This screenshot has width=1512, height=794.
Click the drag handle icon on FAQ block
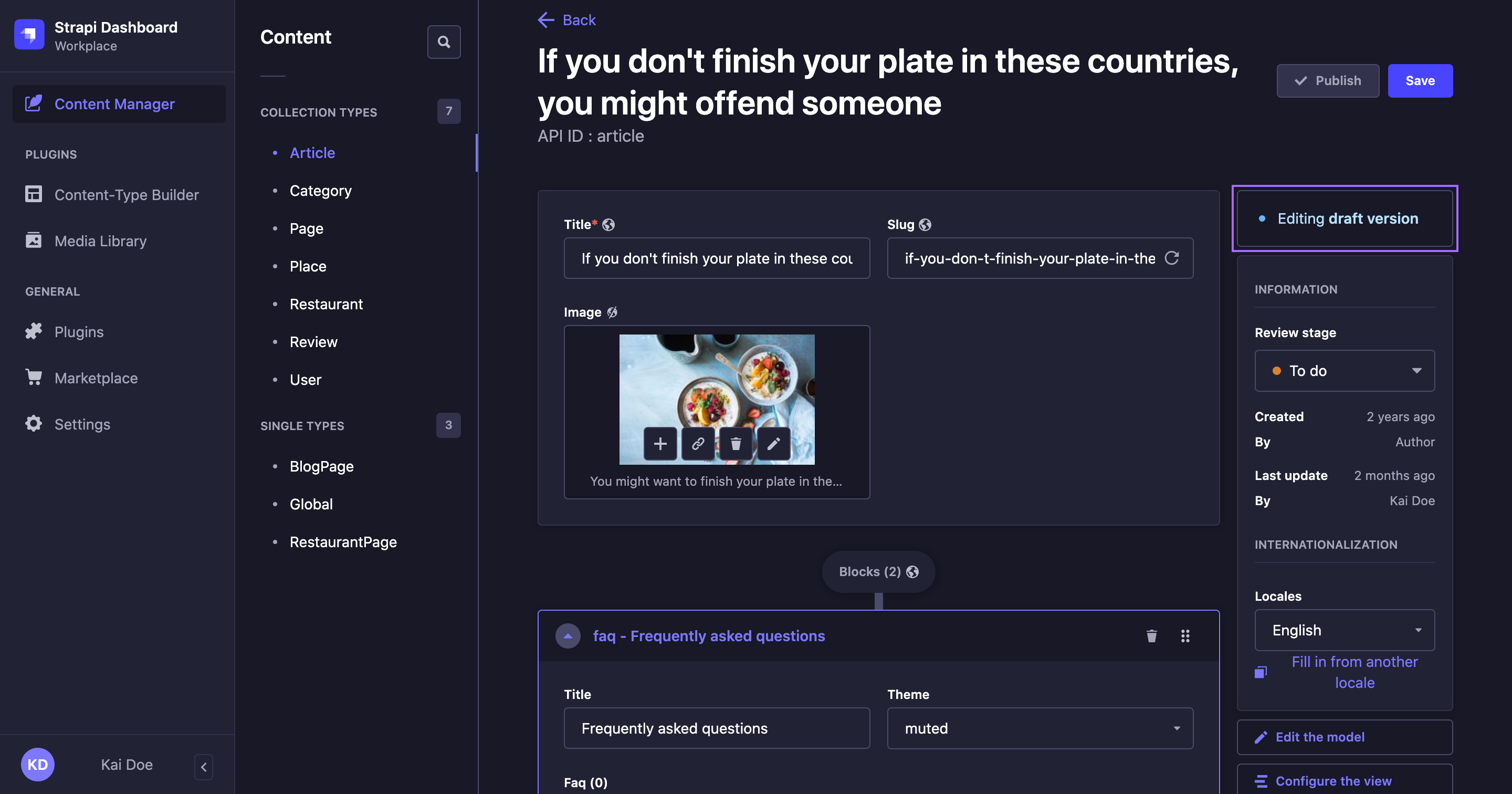click(x=1185, y=636)
